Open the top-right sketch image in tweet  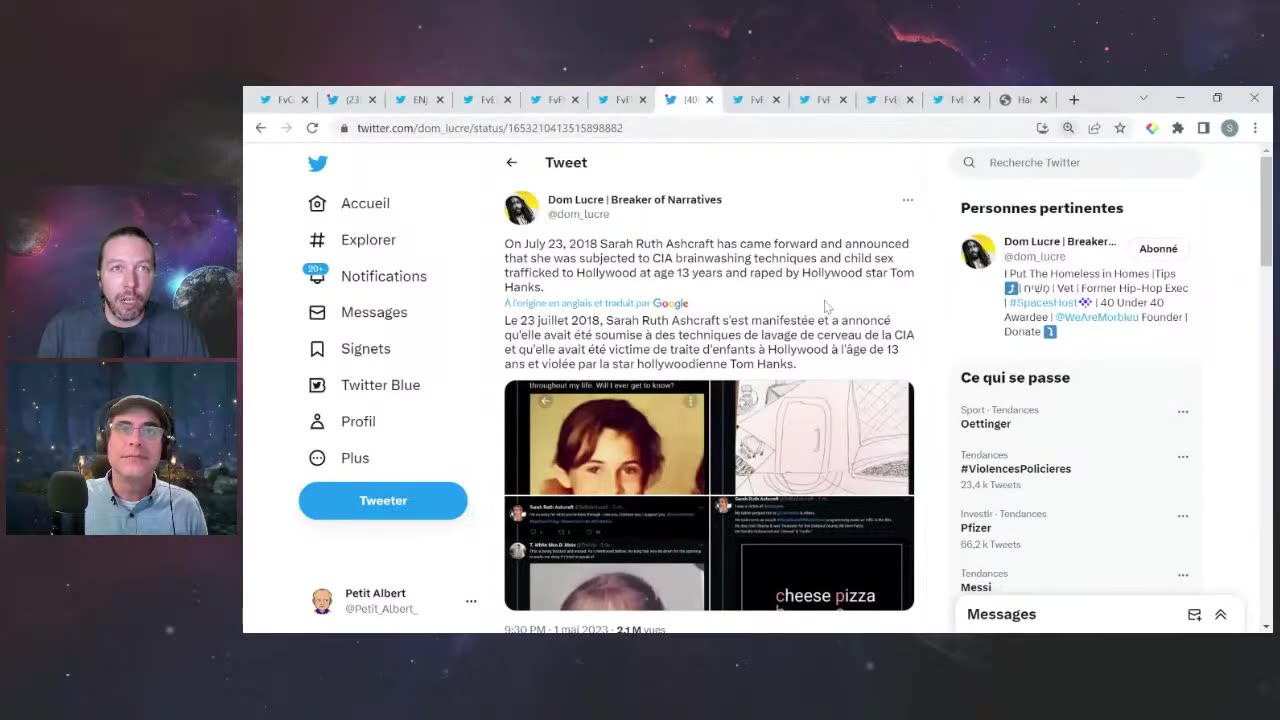(812, 438)
